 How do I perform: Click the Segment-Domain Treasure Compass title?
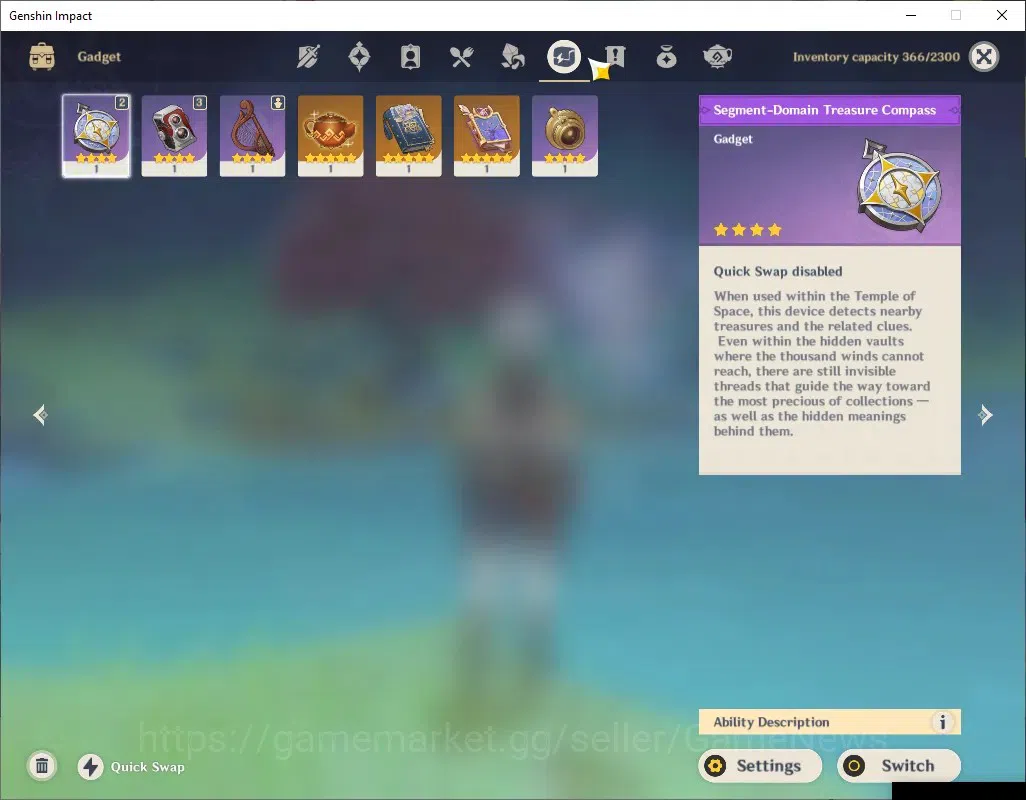[x=824, y=110]
